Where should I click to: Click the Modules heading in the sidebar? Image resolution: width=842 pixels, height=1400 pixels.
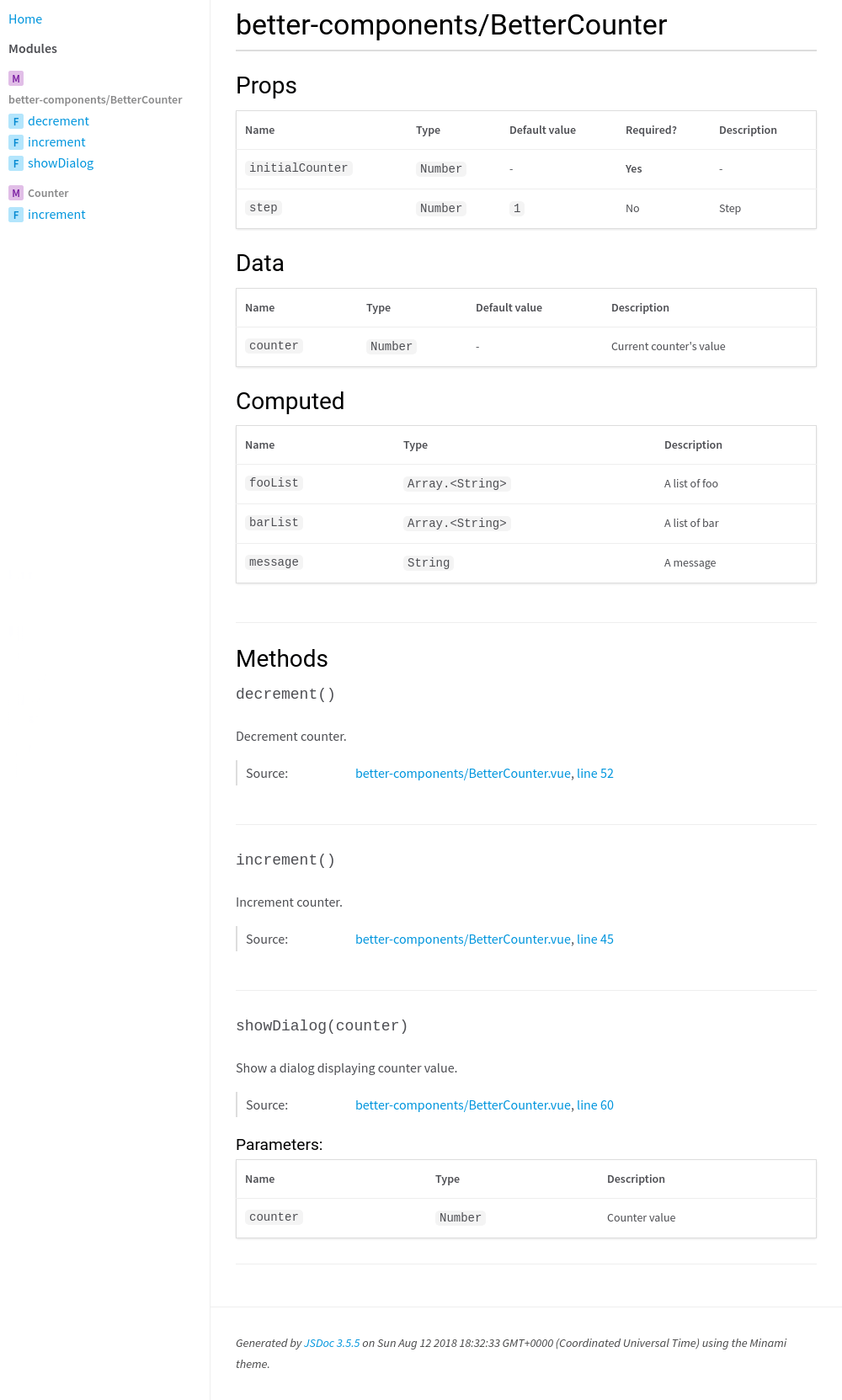(x=33, y=49)
